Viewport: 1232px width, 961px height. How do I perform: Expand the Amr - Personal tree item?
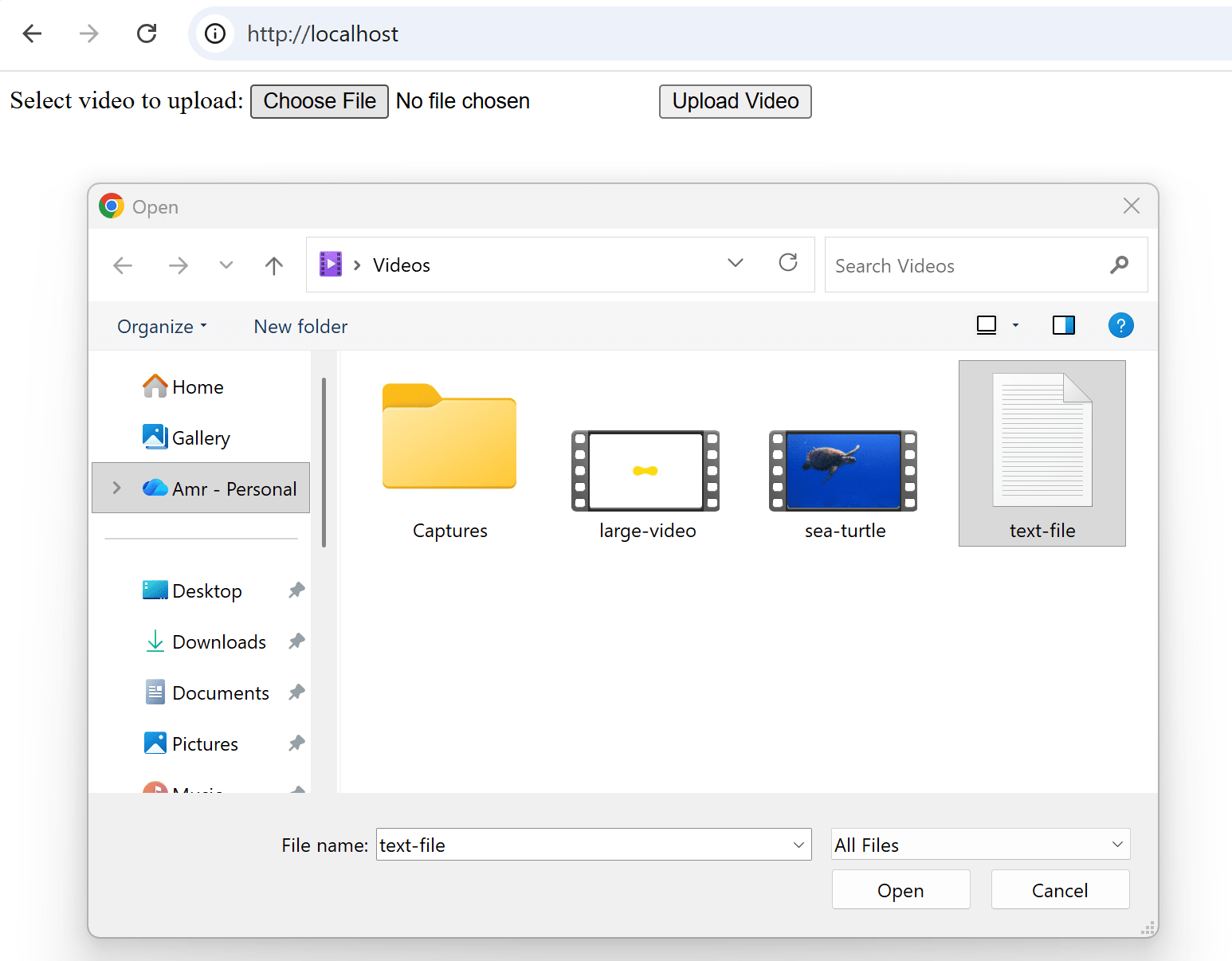coord(117,488)
